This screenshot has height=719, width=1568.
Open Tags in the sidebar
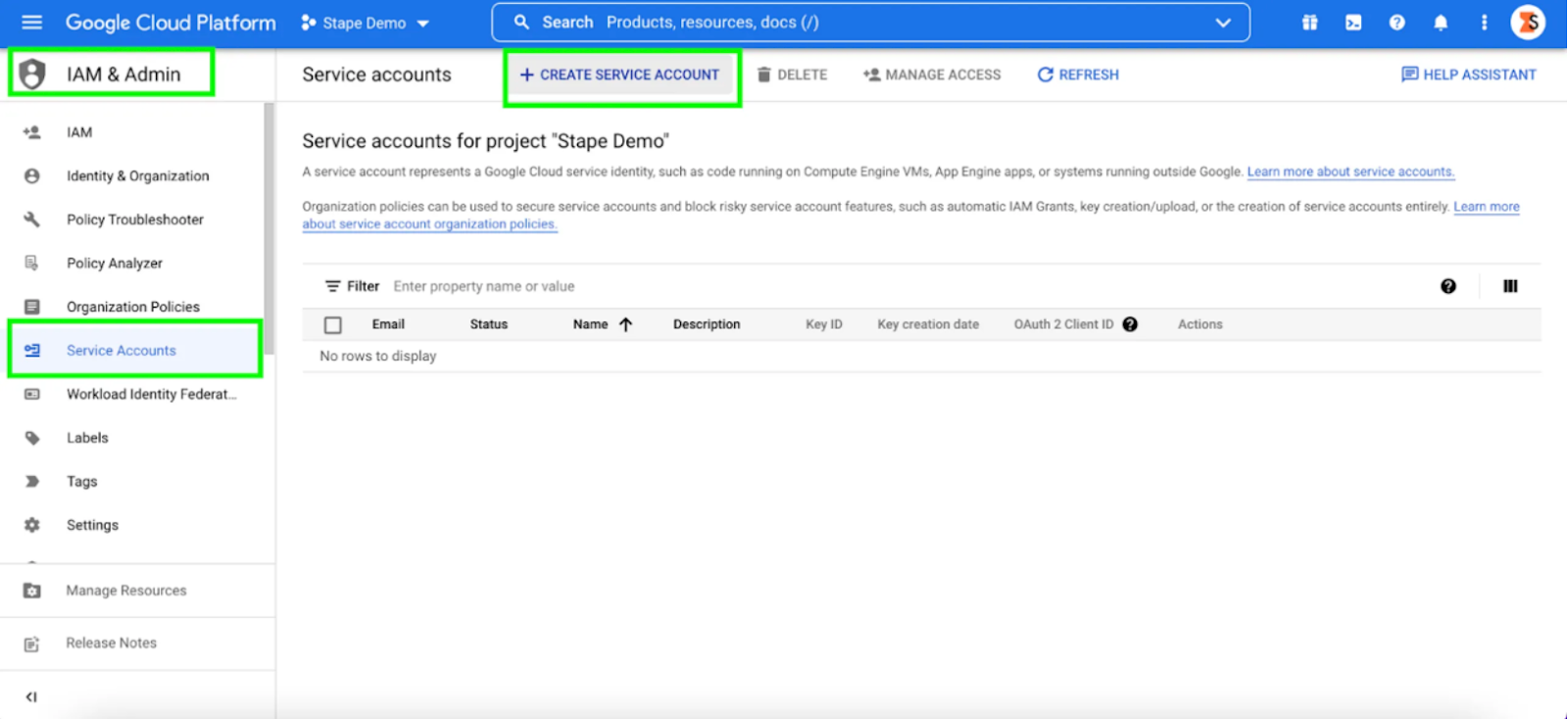click(82, 482)
